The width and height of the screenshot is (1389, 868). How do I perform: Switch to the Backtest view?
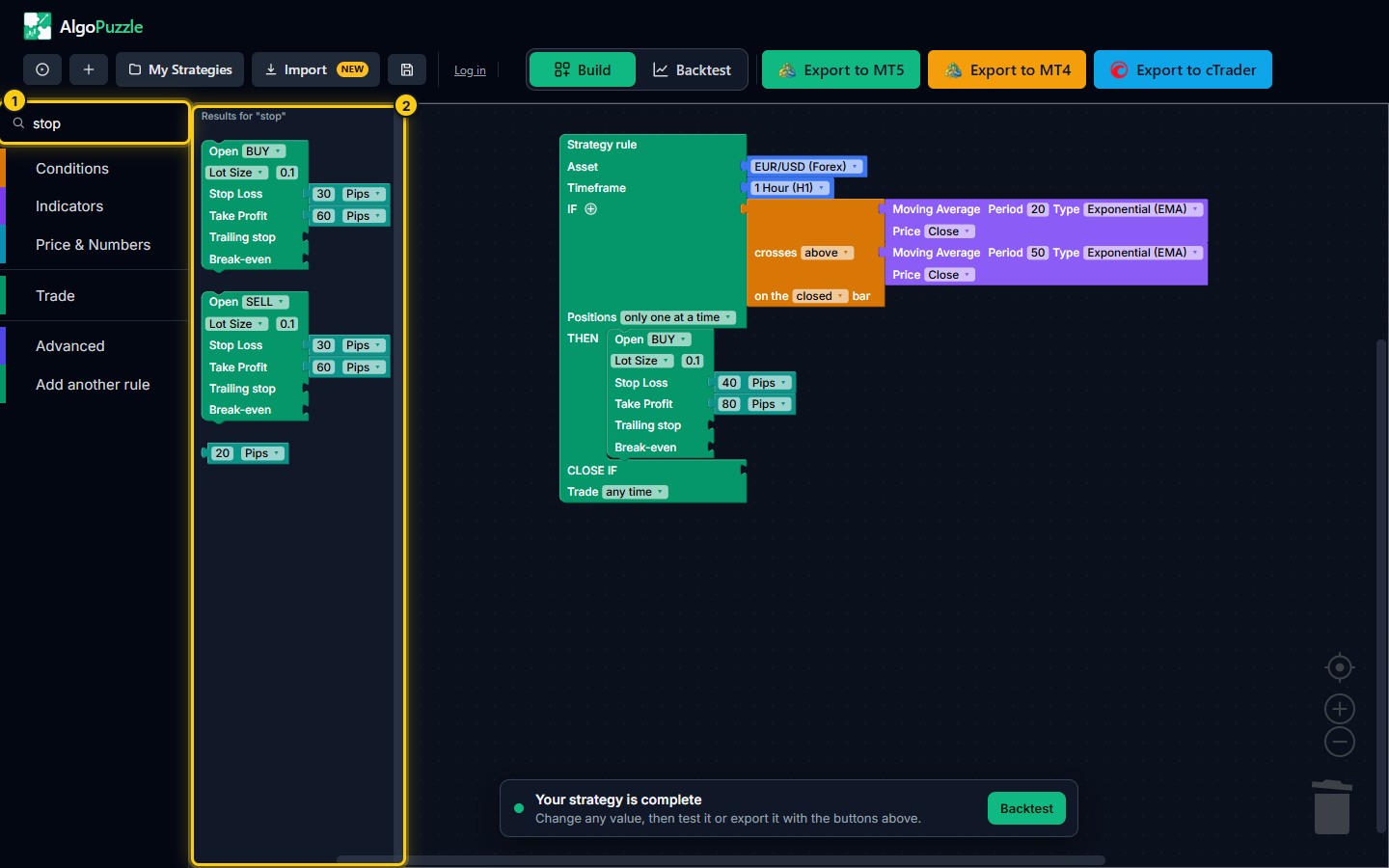692,69
